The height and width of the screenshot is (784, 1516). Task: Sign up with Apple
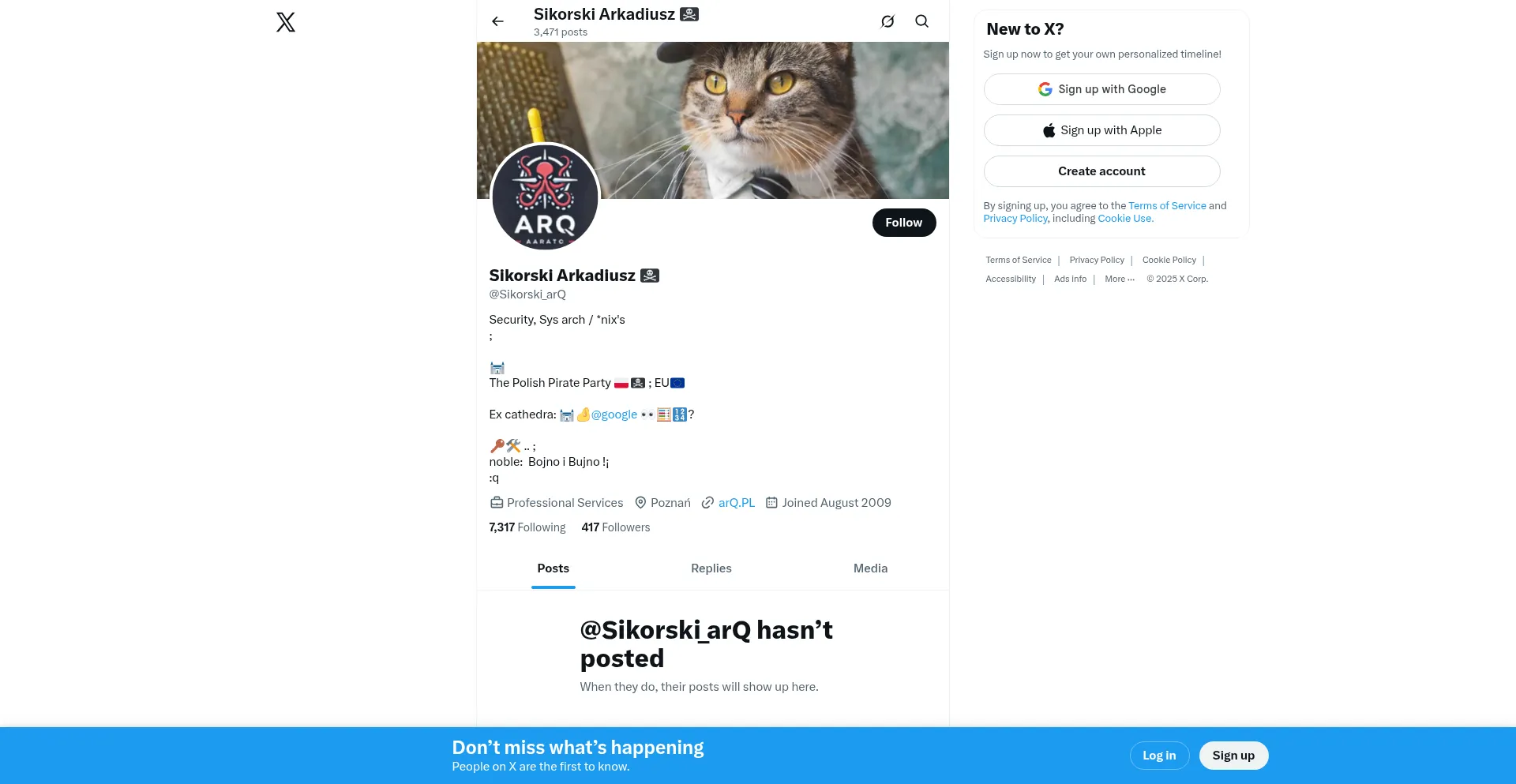[1101, 130]
